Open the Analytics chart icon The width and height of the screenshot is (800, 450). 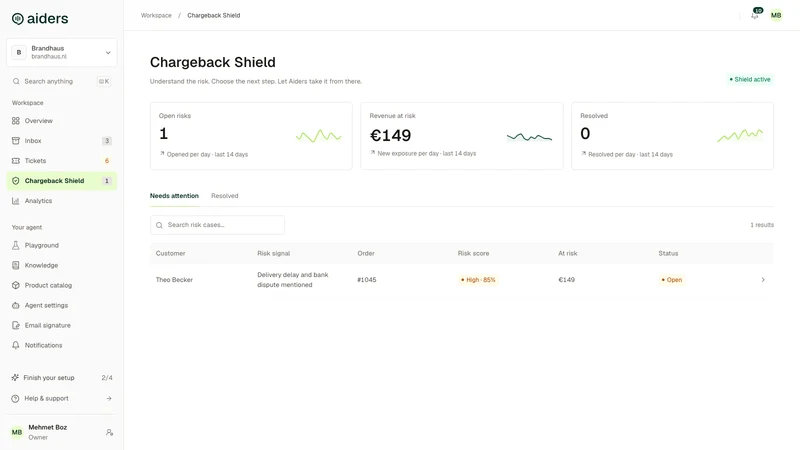pyautogui.click(x=16, y=201)
